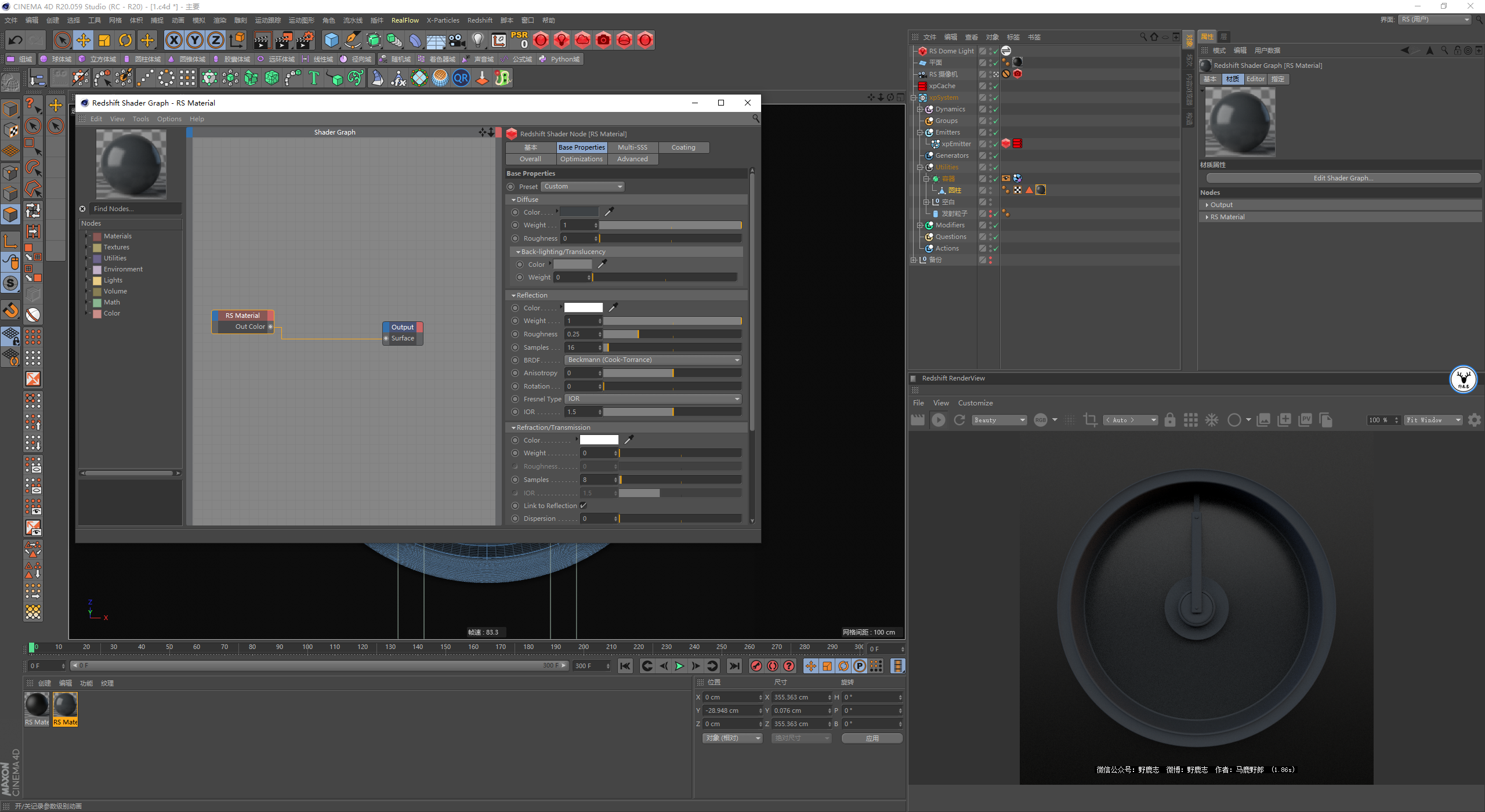Toggle Preset animation circle

(510, 187)
